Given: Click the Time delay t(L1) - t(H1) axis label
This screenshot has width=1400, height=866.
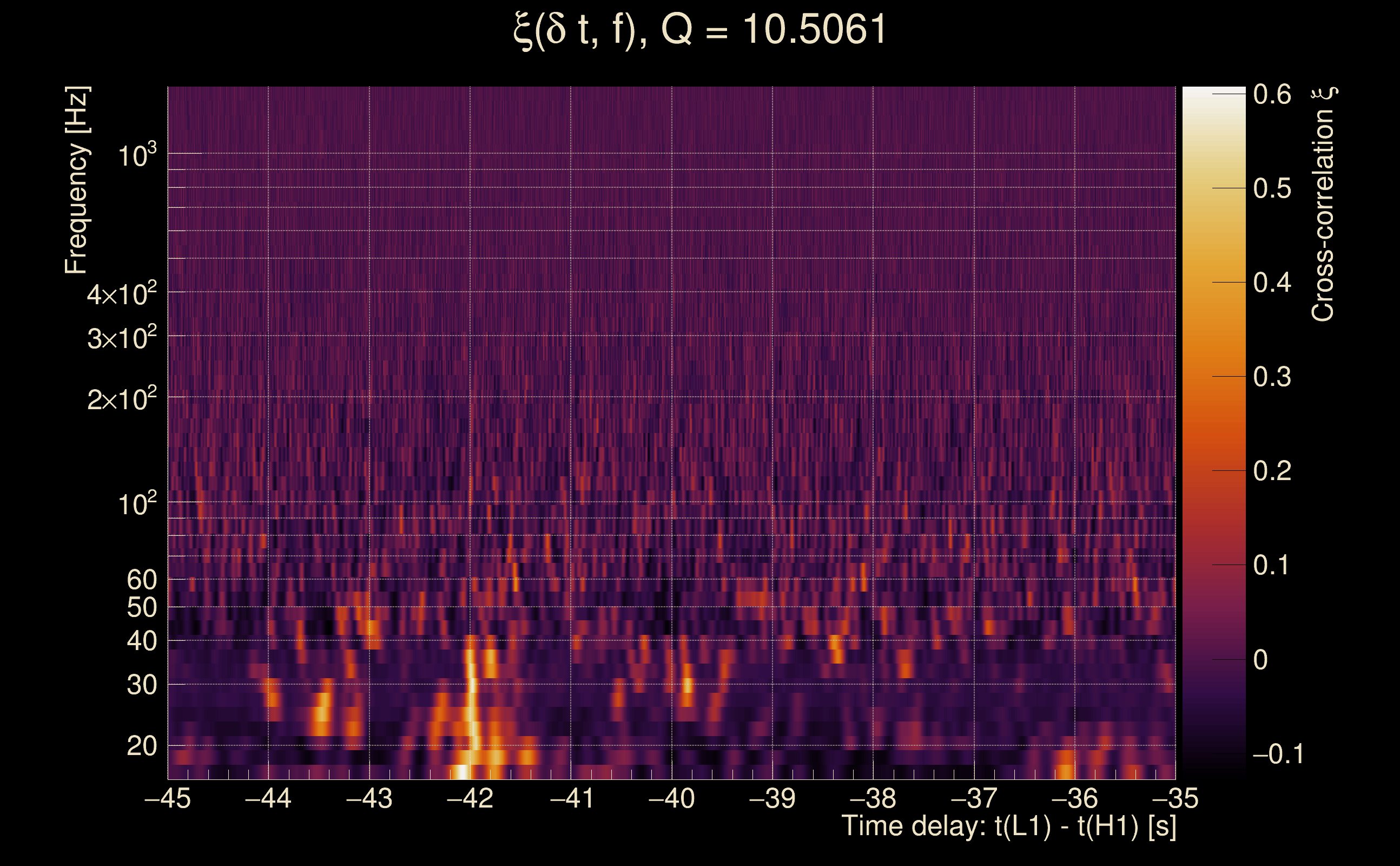Looking at the screenshot, I should tap(1009, 826).
